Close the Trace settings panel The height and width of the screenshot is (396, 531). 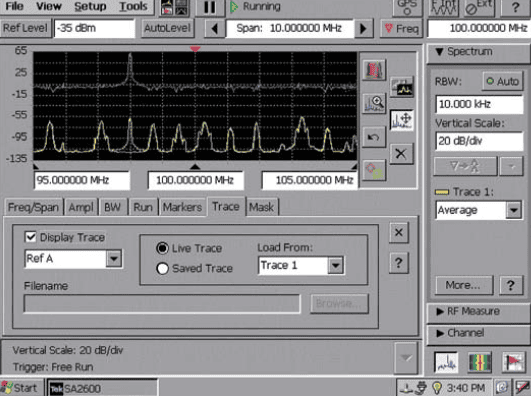[x=399, y=232]
